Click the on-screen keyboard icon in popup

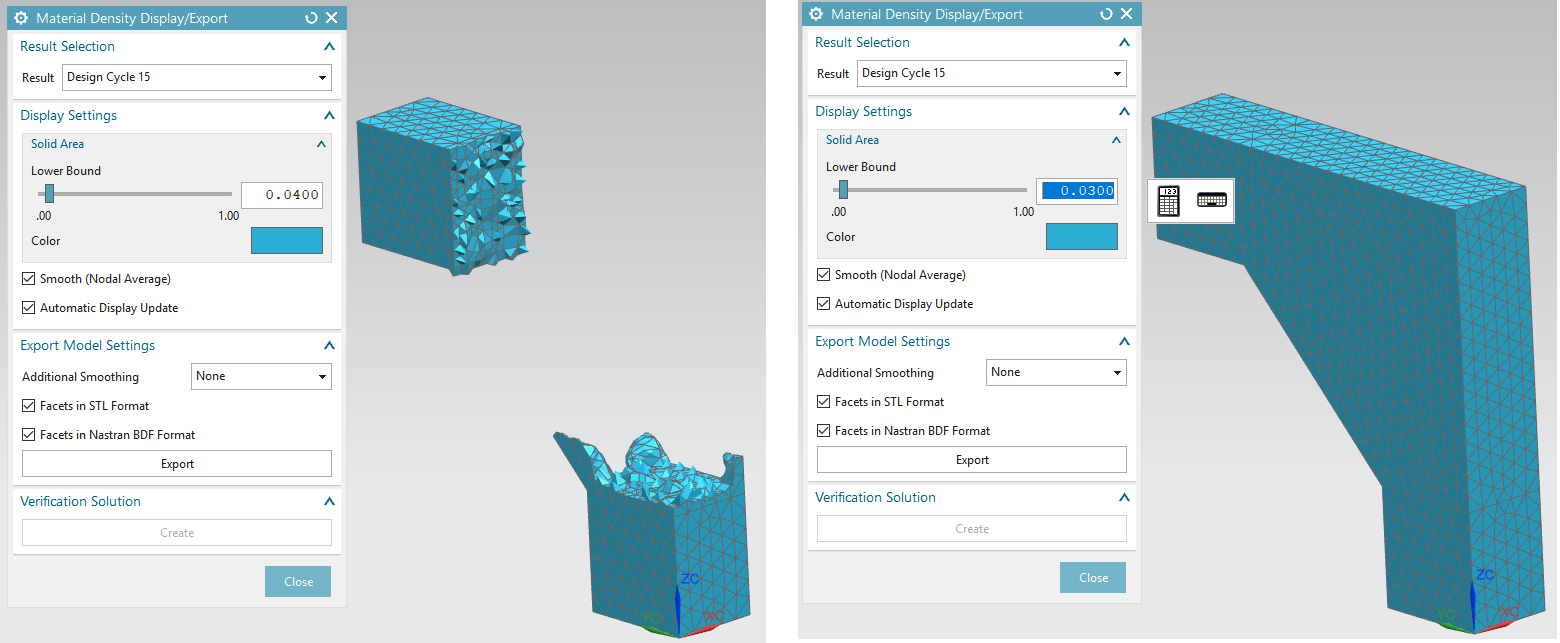pos(1211,200)
